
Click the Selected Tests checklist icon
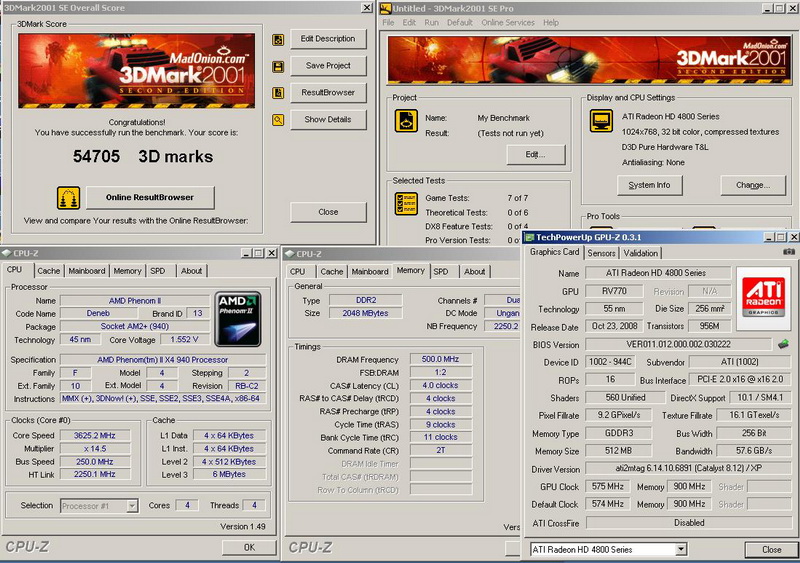407,205
